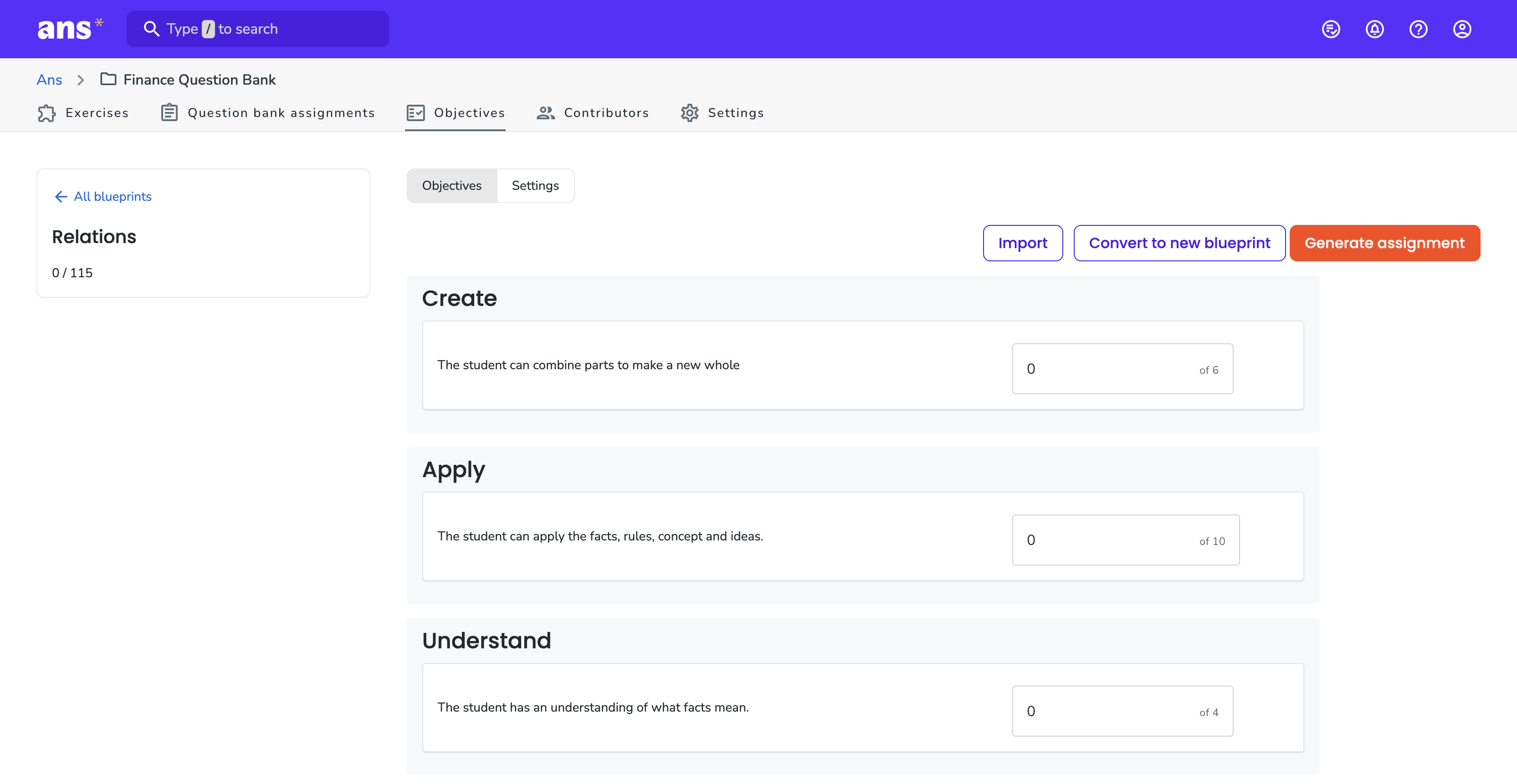Click the ans logo
Viewport: 1517px width, 784px height.
pyautogui.click(x=70, y=29)
